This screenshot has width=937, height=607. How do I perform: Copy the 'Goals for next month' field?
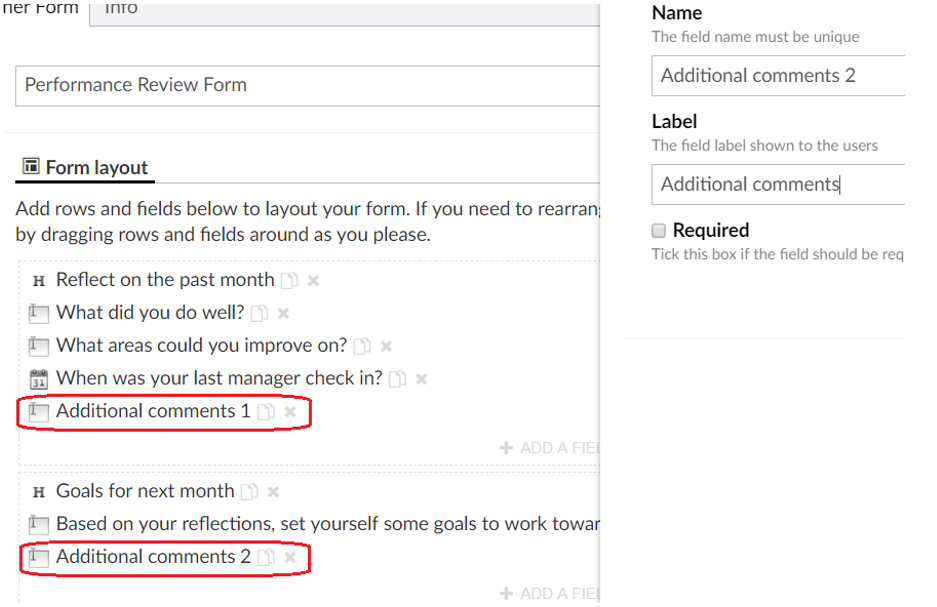pyautogui.click(x=249, y=492)
